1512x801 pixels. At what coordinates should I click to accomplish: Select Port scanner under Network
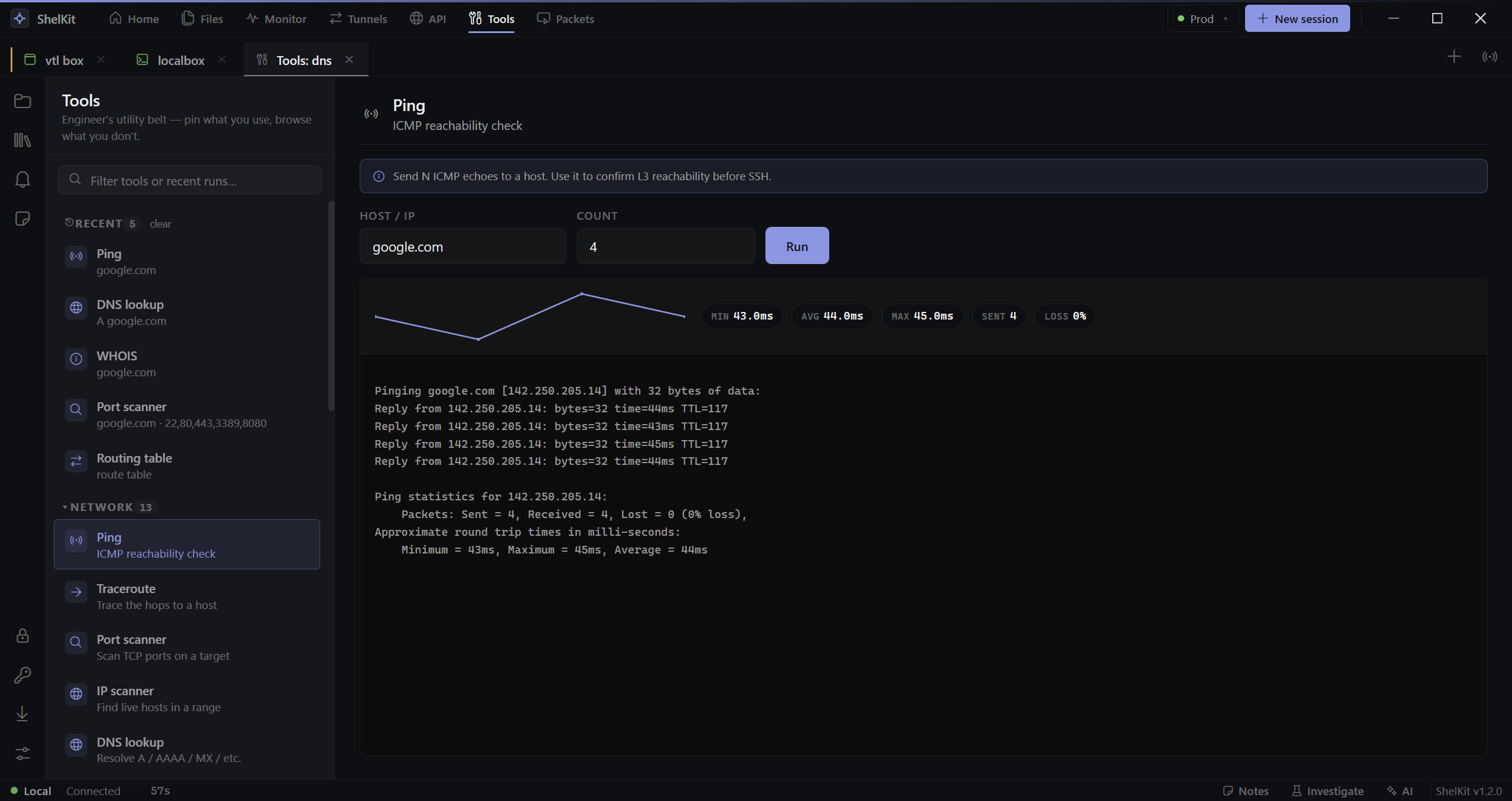(x=187, y=647)
